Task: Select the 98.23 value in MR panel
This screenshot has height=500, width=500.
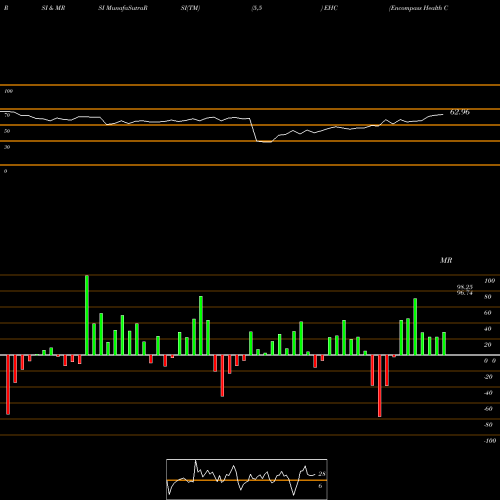Action: pyautogui.click(x=465, y=287)
